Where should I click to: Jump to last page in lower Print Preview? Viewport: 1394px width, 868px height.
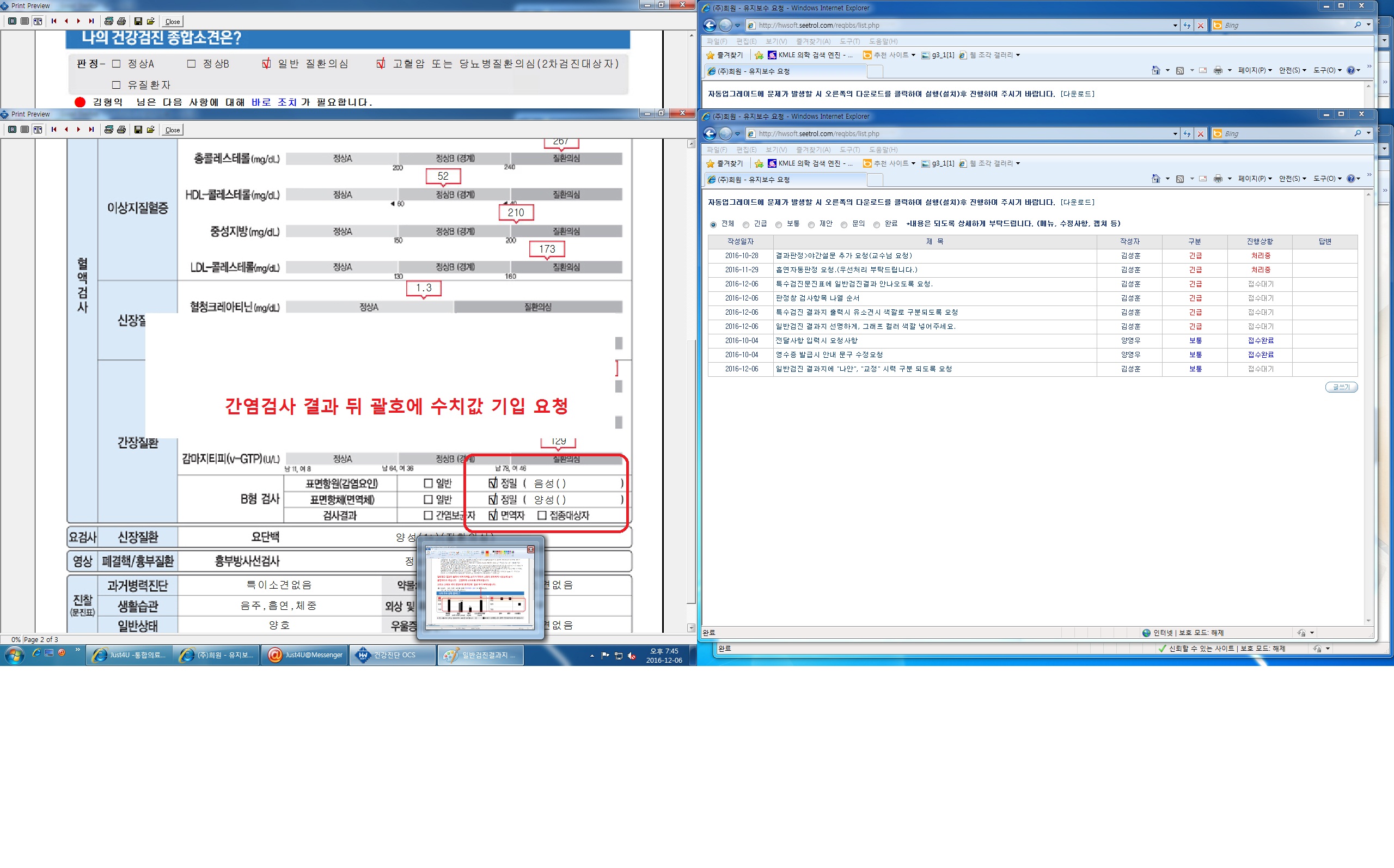(91, 130)
